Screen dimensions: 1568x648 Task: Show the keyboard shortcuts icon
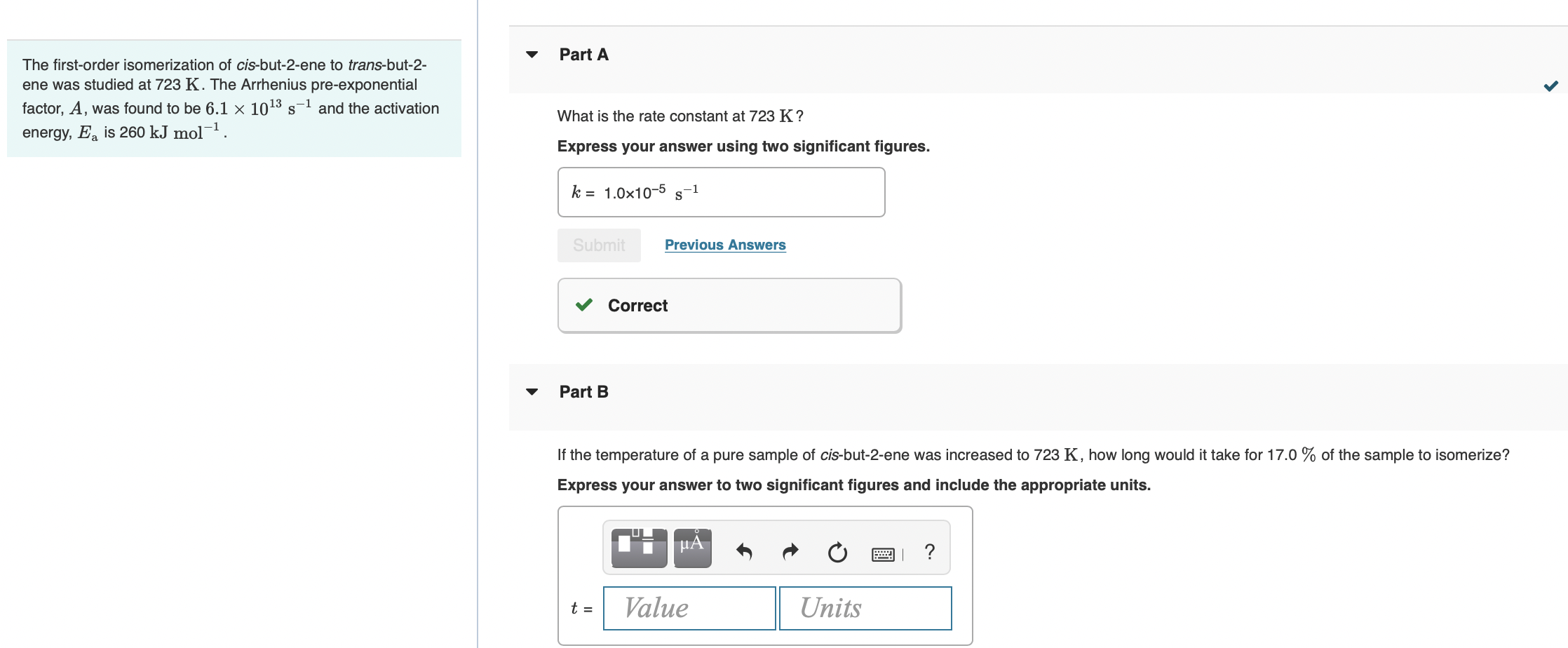coord(883,555)
